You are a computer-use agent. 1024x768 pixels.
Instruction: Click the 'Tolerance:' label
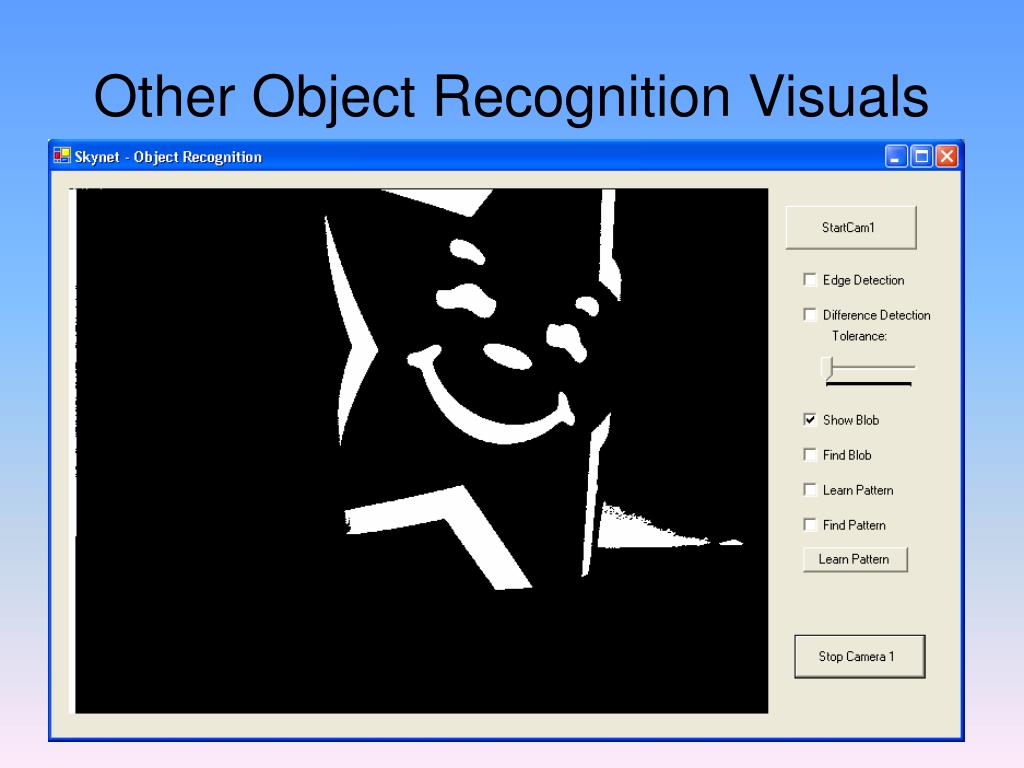point(859,336)
